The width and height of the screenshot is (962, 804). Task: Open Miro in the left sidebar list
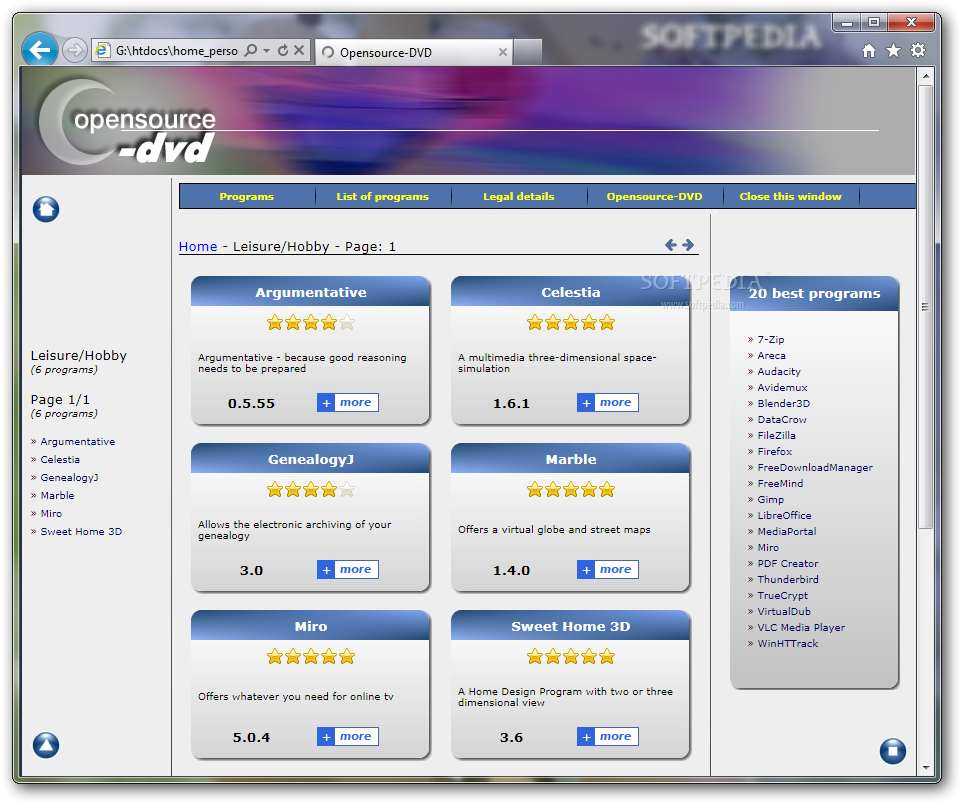click(52, 514)
